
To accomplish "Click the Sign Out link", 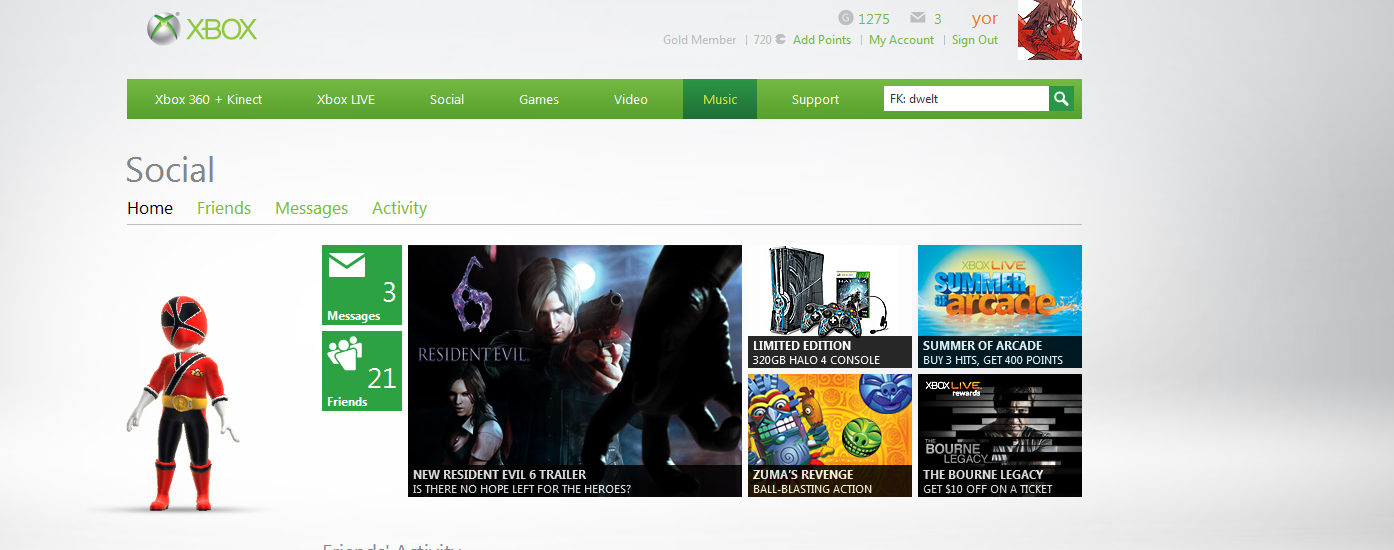I will tap(975, 40).
